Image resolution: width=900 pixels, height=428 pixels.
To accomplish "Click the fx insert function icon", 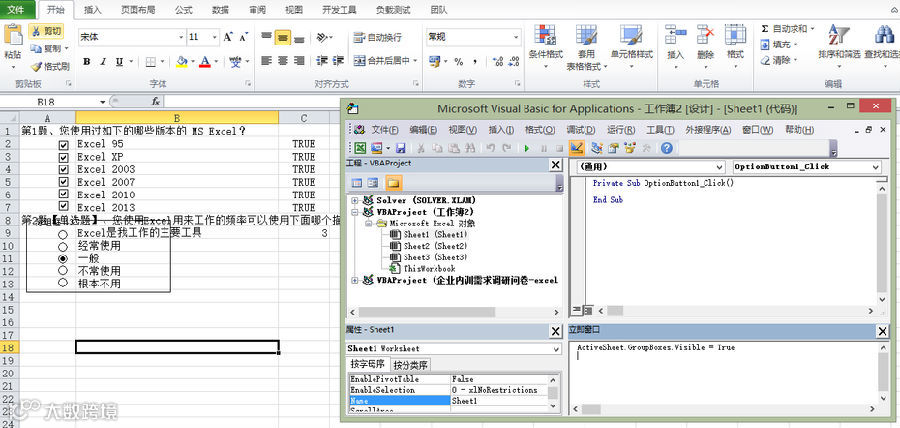I will (156, 102).
